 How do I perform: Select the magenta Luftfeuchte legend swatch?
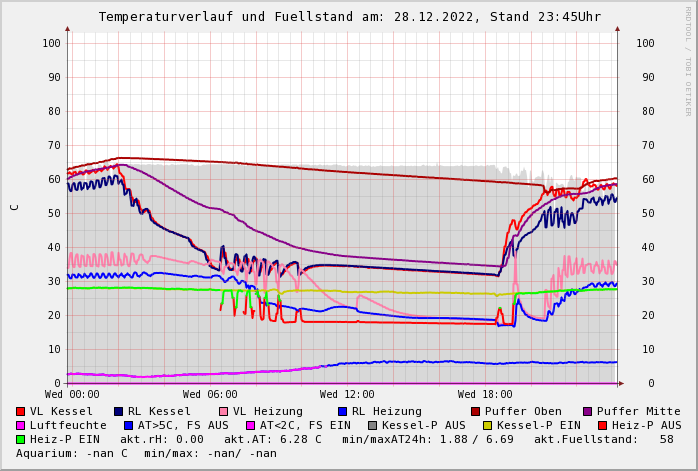pyautogui.click(x=21, y=426)
